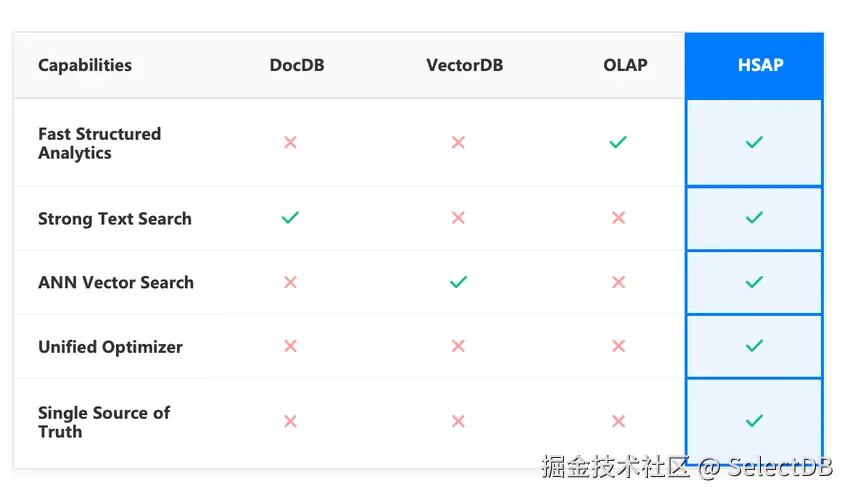Click the OLAP column header

click(x=625, y=65)
